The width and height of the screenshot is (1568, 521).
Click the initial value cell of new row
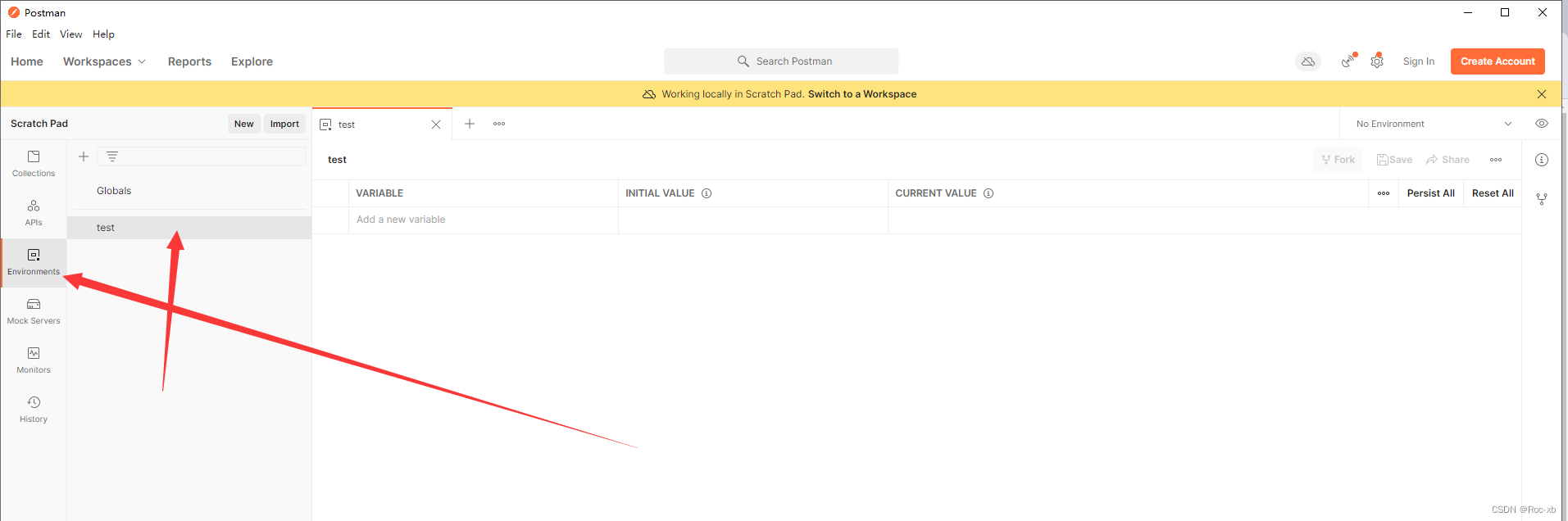(753, 220)
